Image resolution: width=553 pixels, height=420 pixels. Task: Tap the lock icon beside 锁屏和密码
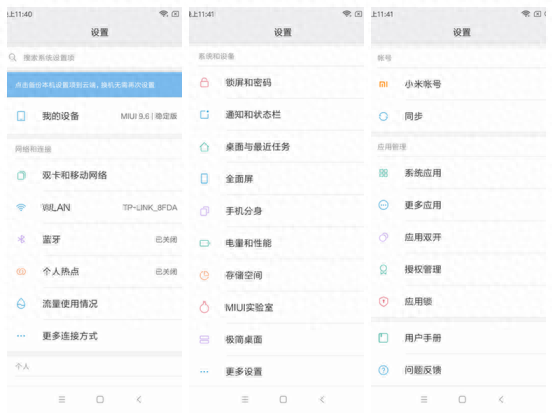(x=205, y=83)
